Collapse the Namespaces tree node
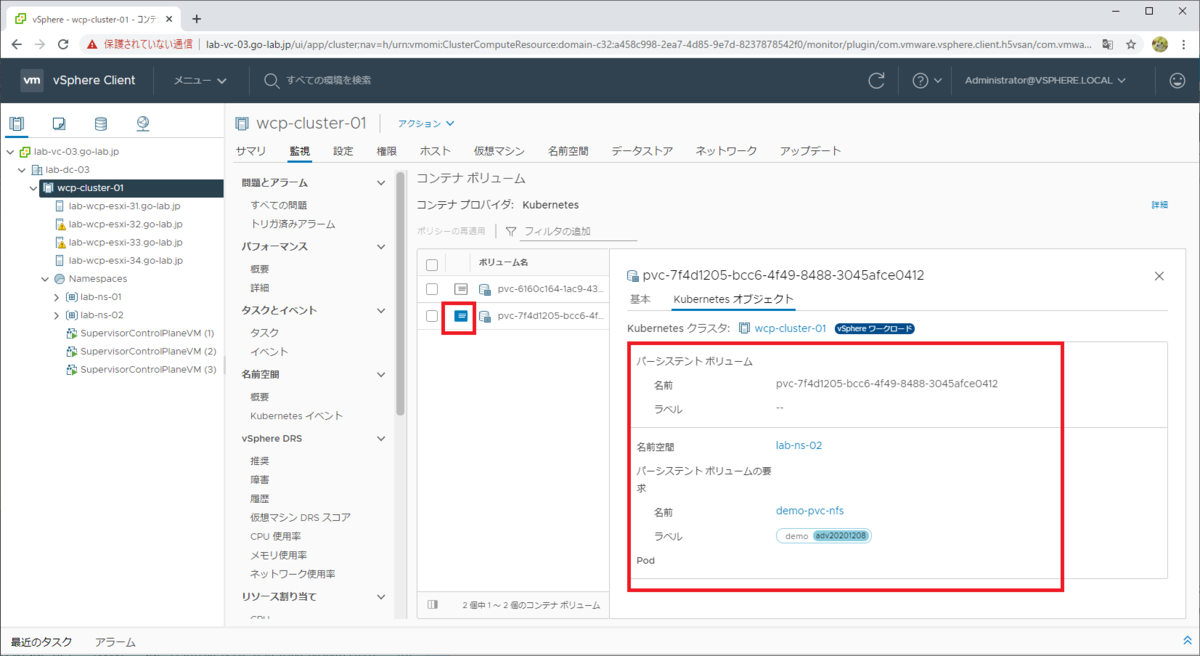 tap(45, 279)
